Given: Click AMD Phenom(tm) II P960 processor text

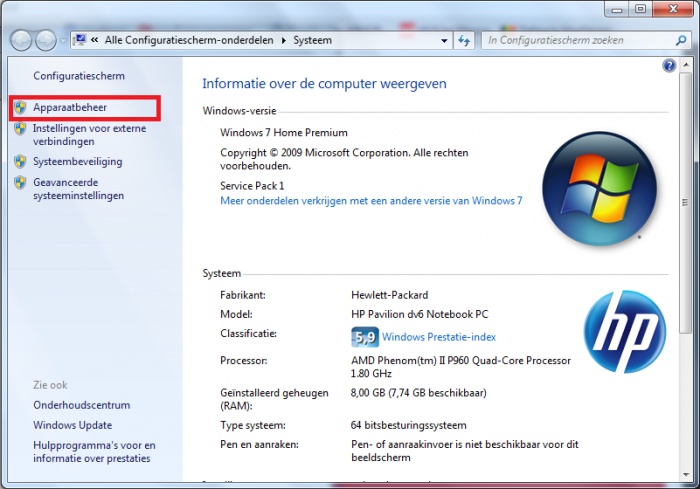Looking at the screenshot, I should coord(461,367).
